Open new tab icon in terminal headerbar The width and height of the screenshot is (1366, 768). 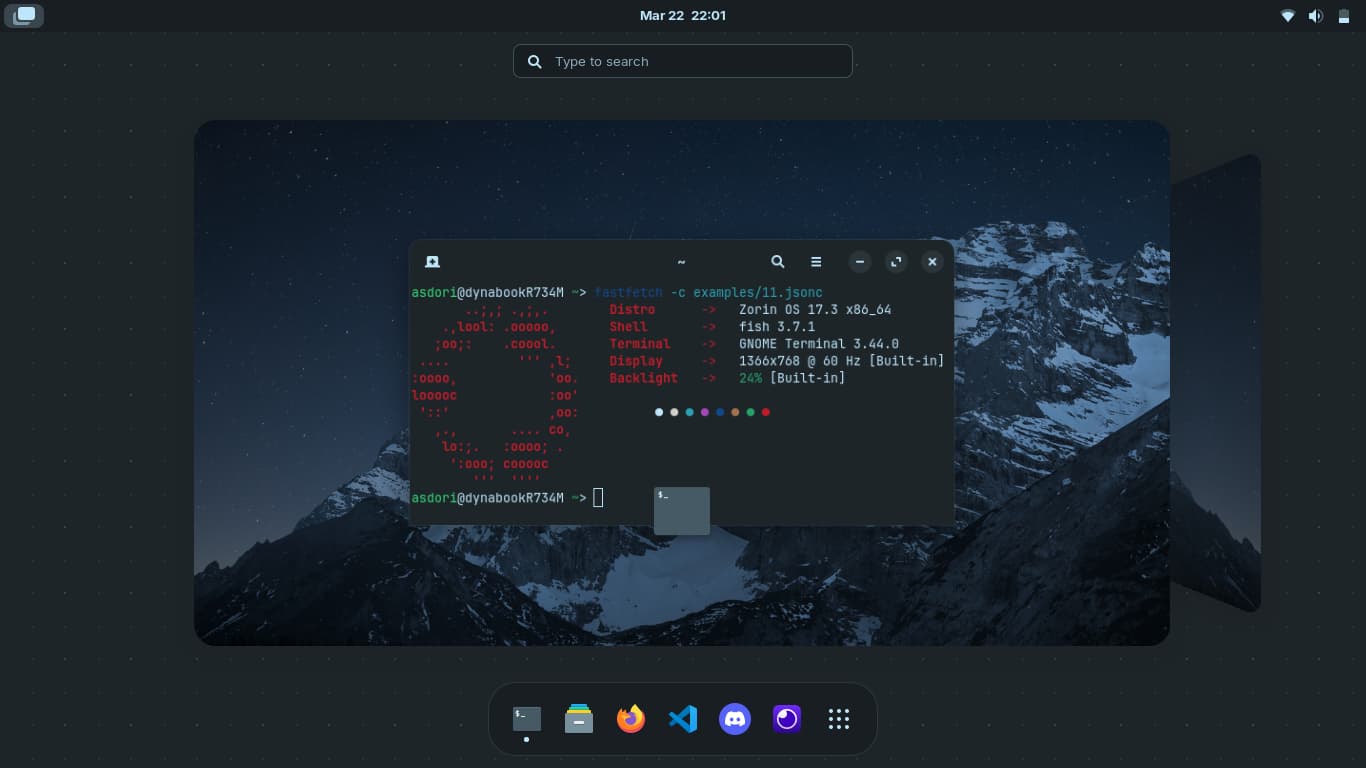[x=432, y=262]
